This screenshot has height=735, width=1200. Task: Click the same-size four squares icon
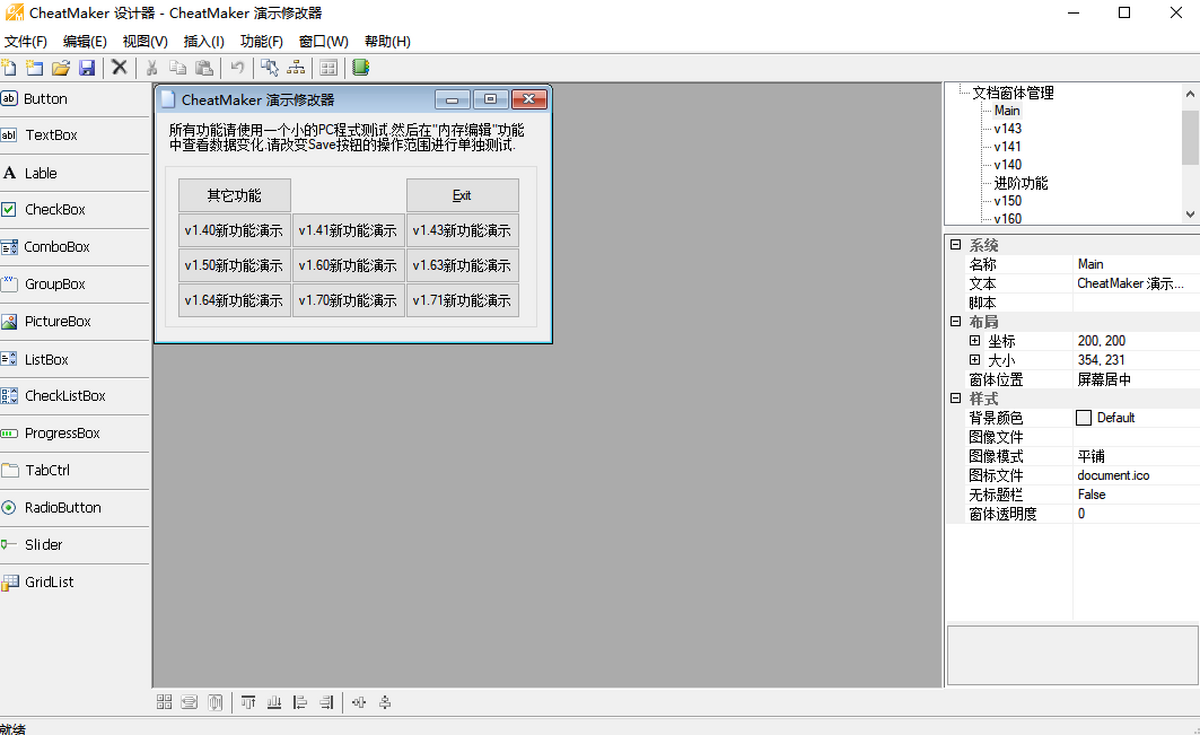point(165,703)
